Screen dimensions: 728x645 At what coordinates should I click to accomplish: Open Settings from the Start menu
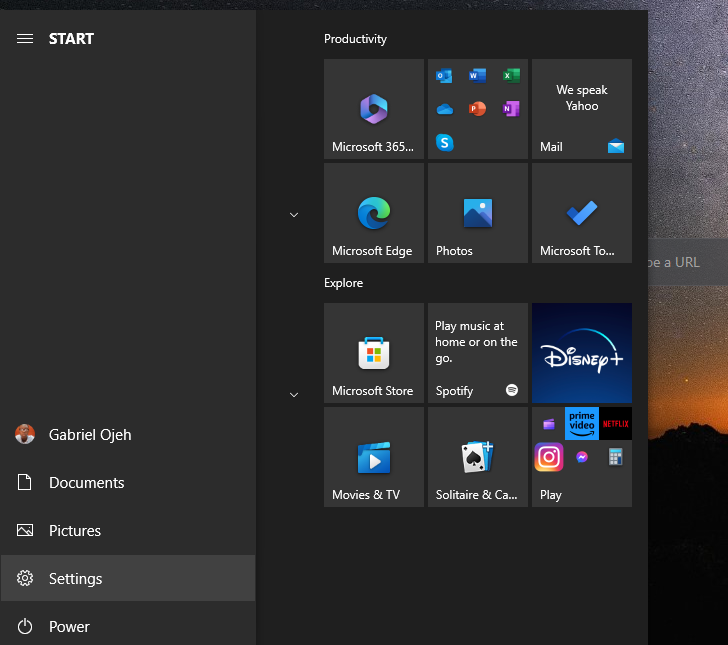point(128,578)
